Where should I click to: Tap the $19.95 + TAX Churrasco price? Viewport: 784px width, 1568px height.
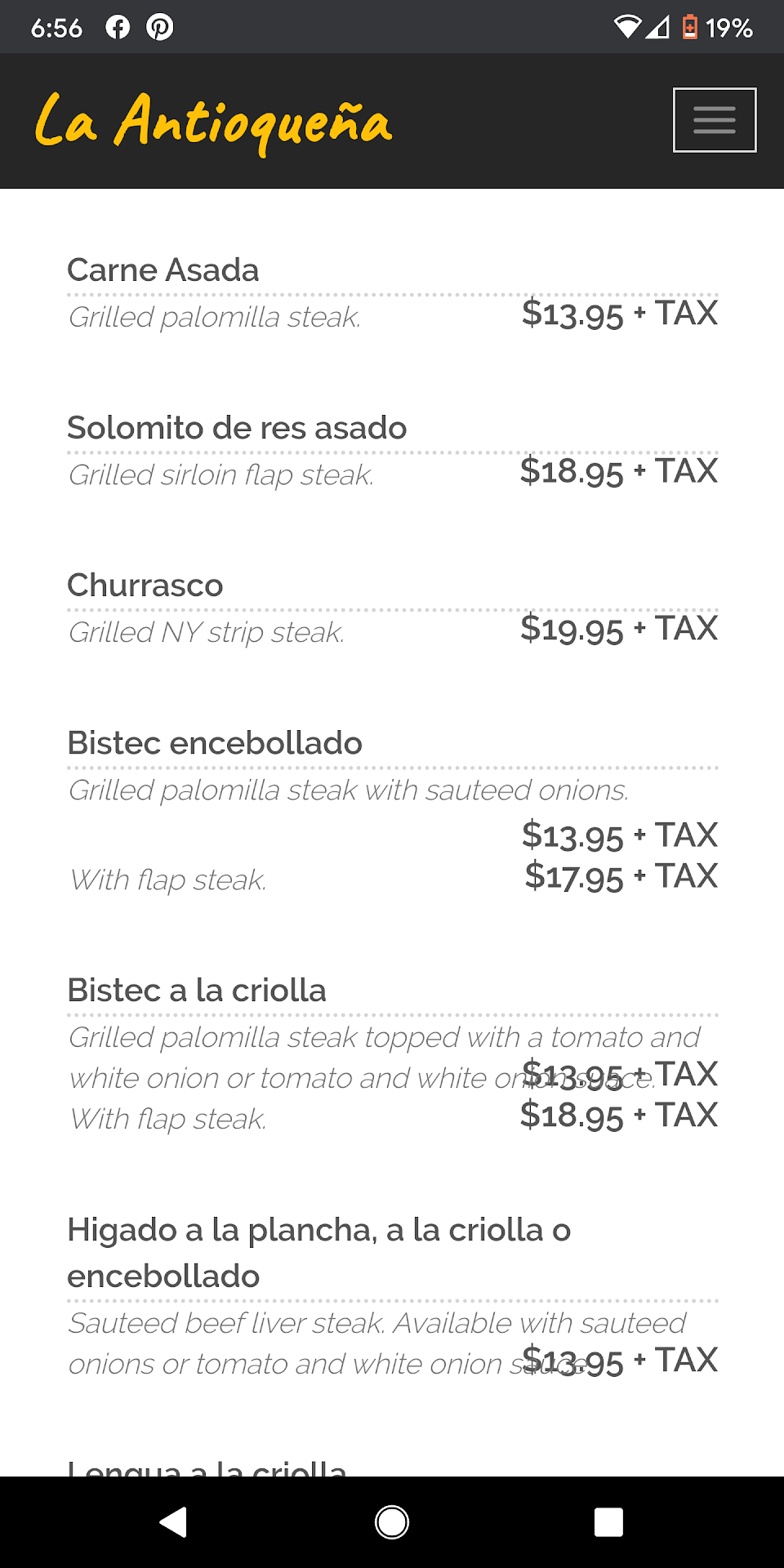(619, 629)
